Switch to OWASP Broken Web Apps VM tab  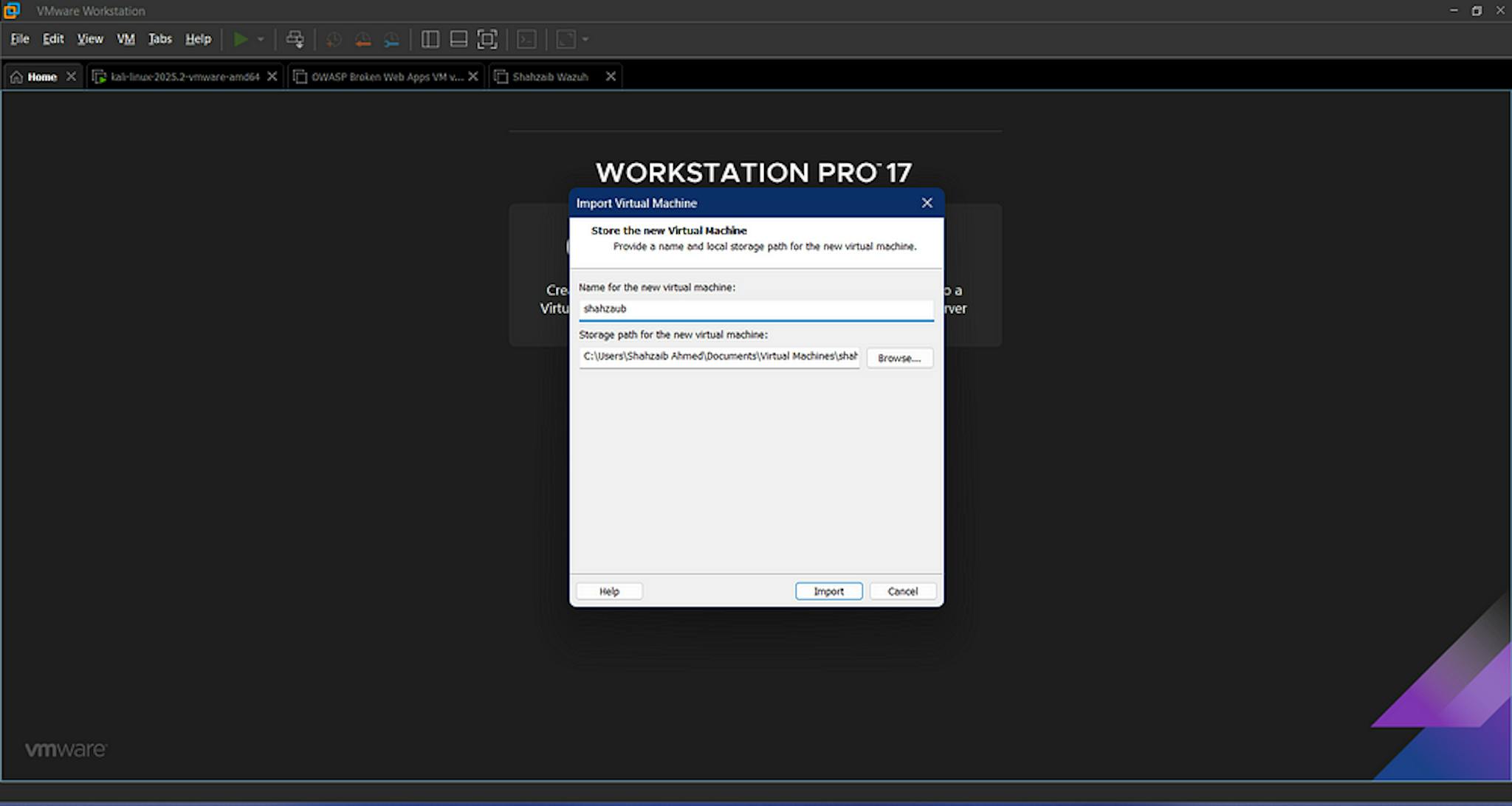387,77
